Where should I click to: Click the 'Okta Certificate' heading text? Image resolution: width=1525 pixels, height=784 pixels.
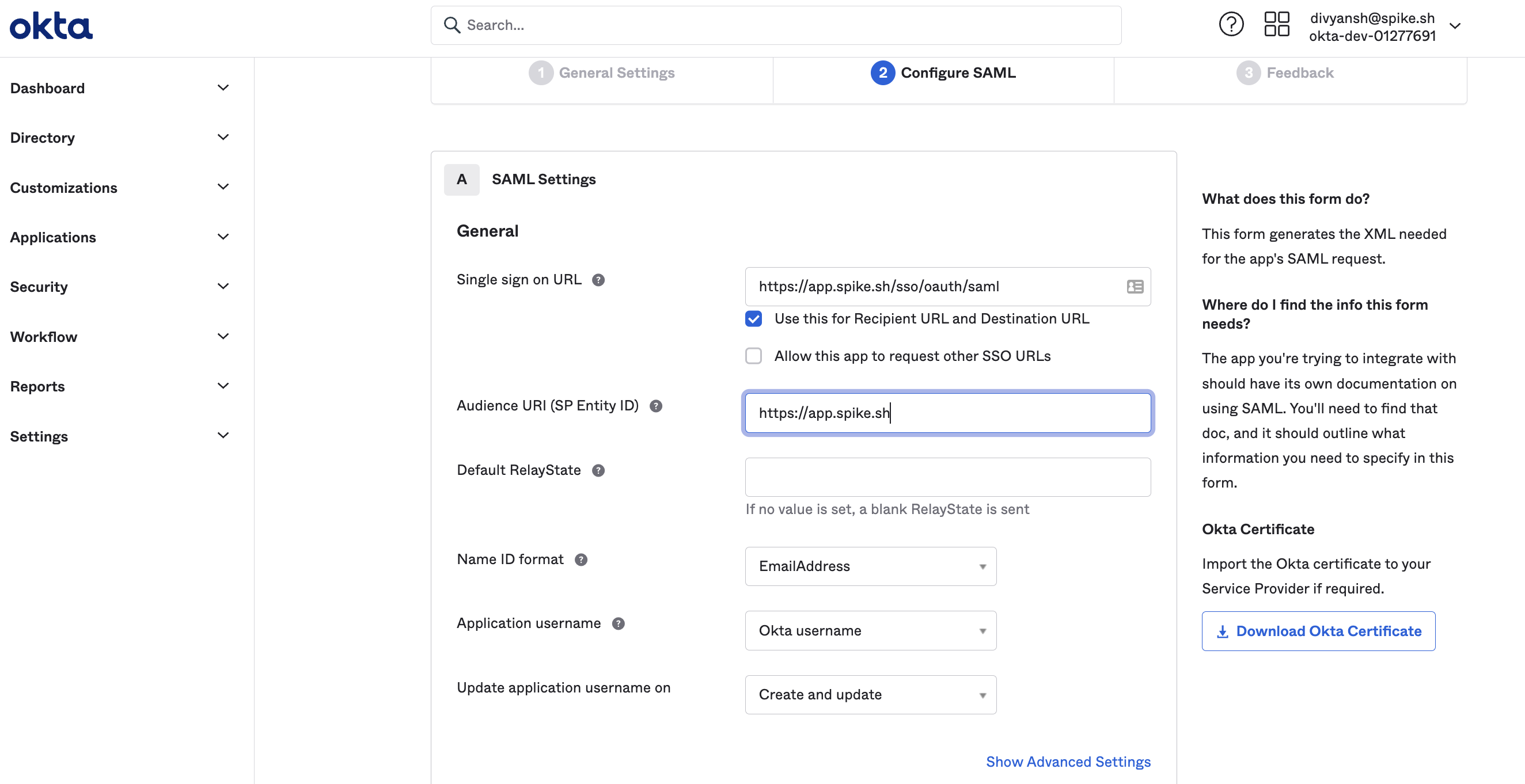coord(1258,530)
